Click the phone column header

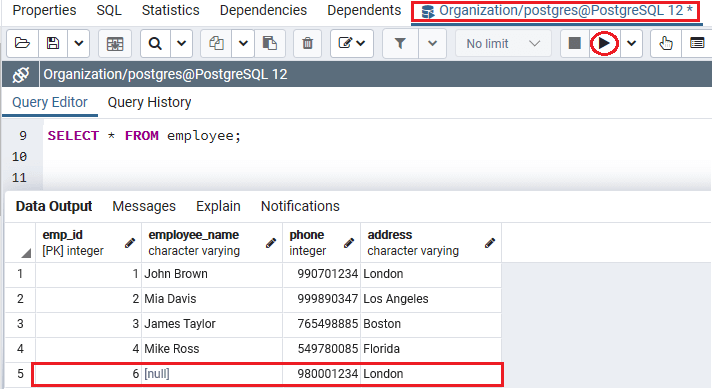pyautogui.click(x=321, y=242)
